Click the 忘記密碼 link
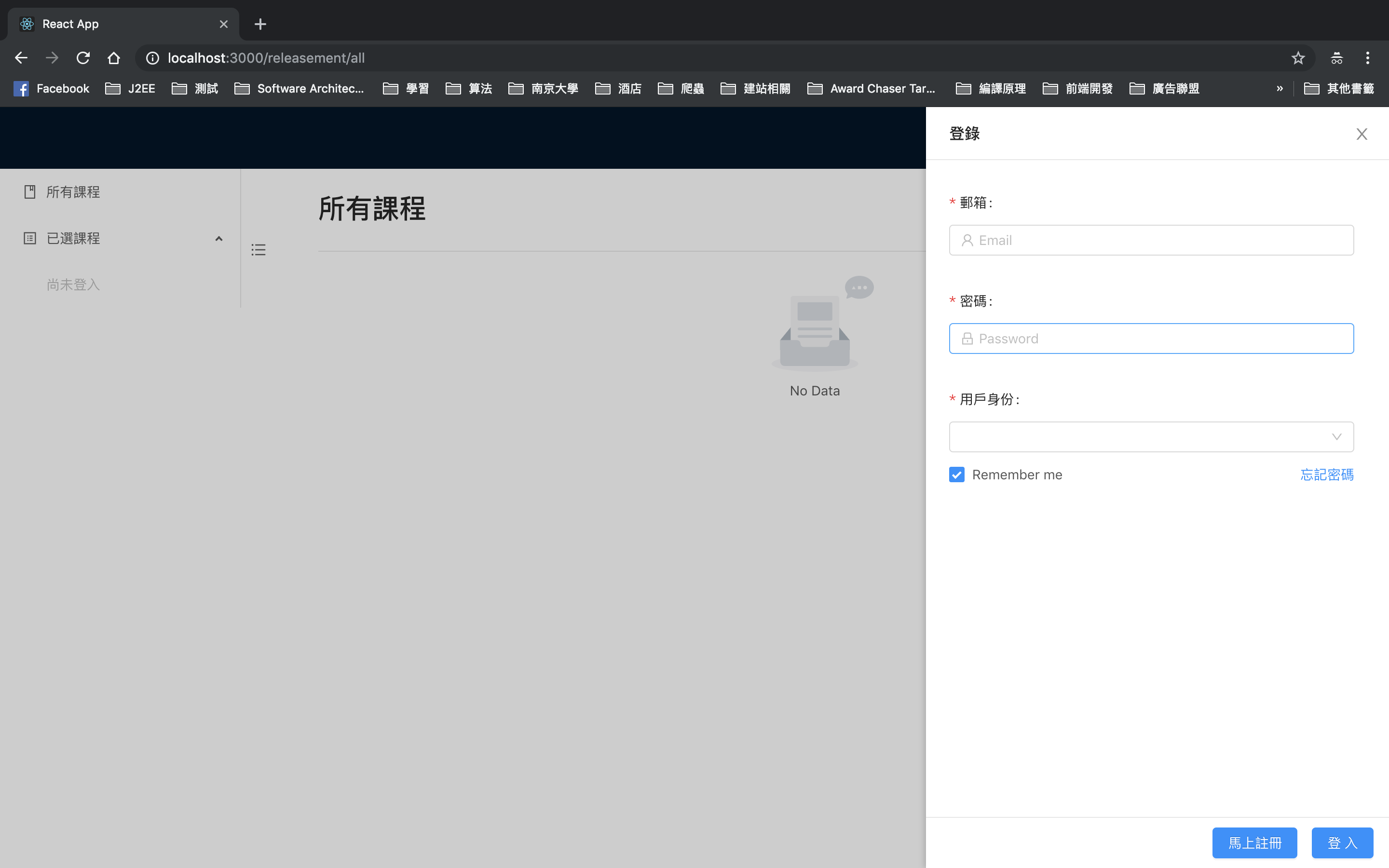Viewport: 1389px width, 868px height. [x=1326, y=475]
